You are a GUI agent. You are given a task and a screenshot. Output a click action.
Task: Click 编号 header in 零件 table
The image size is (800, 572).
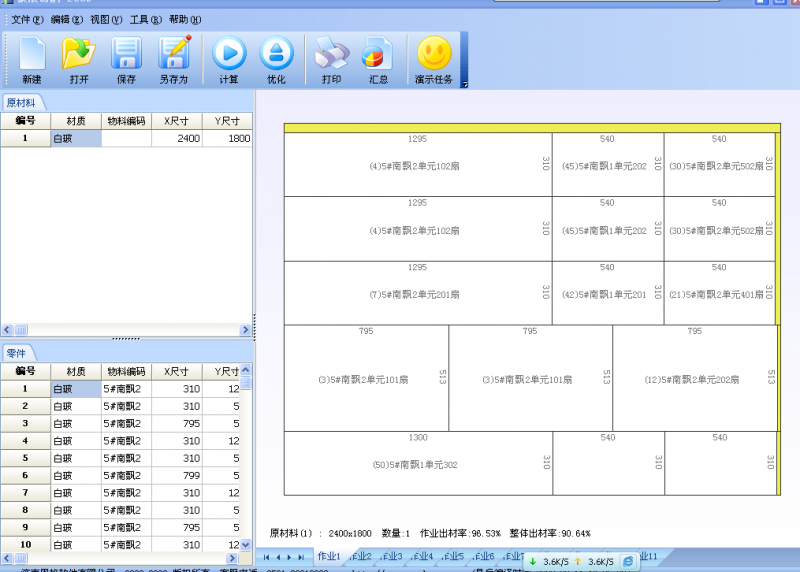pos(26,371)
